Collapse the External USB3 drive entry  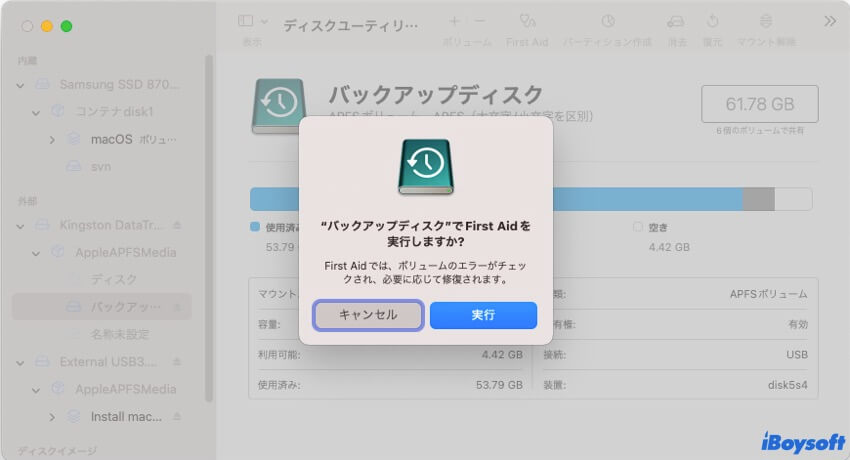click(20, 362)
